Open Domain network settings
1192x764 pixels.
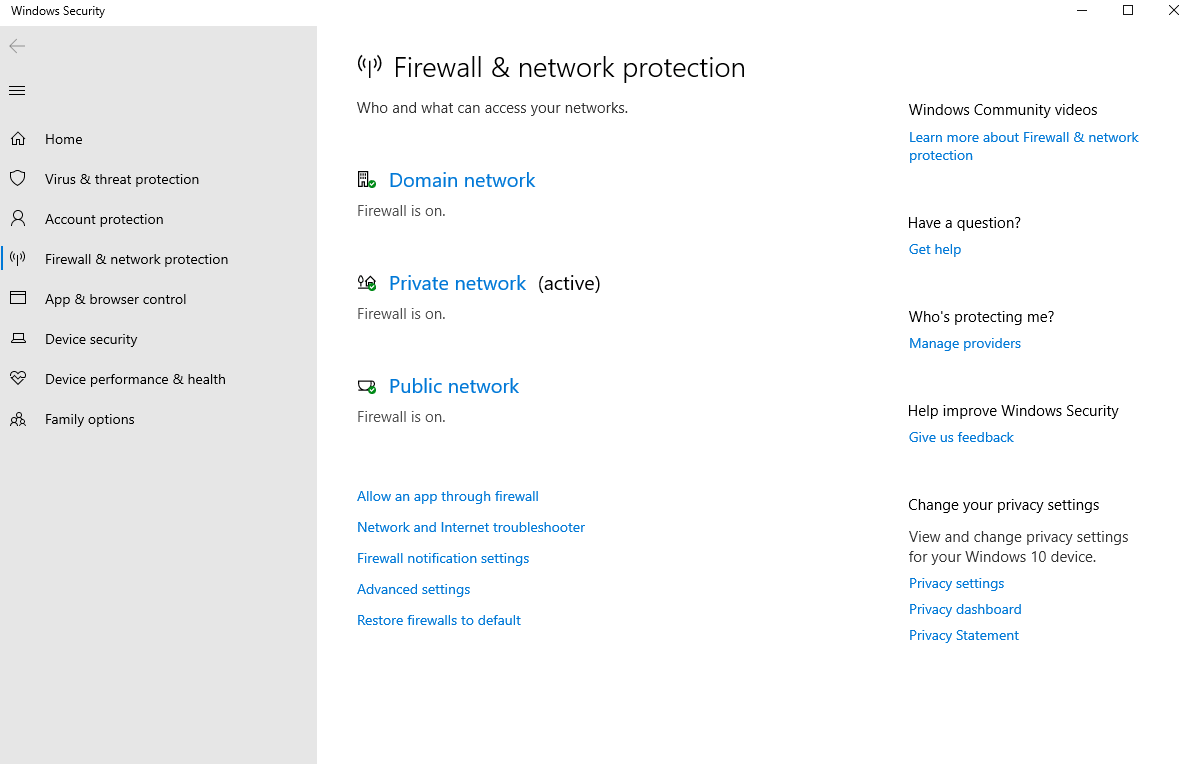[461, 180]
